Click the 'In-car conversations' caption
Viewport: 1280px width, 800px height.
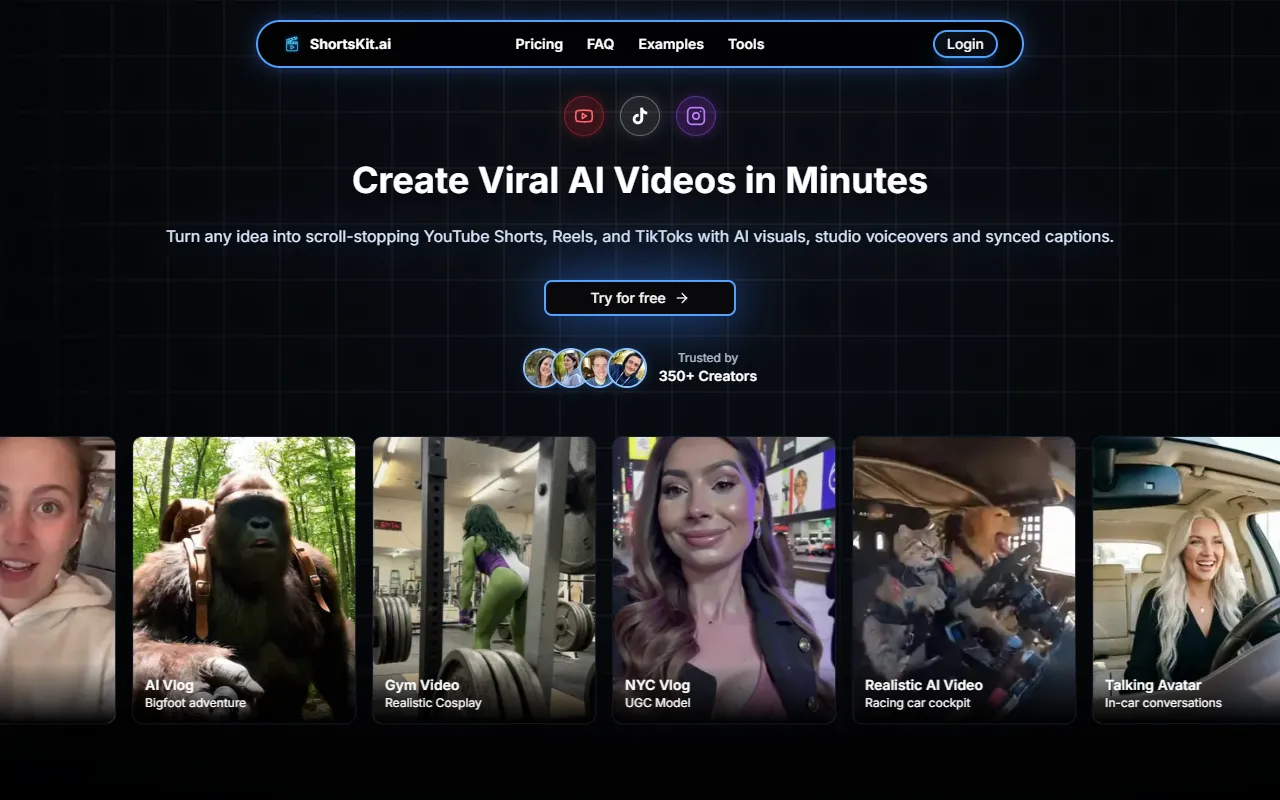[1163, 703]
